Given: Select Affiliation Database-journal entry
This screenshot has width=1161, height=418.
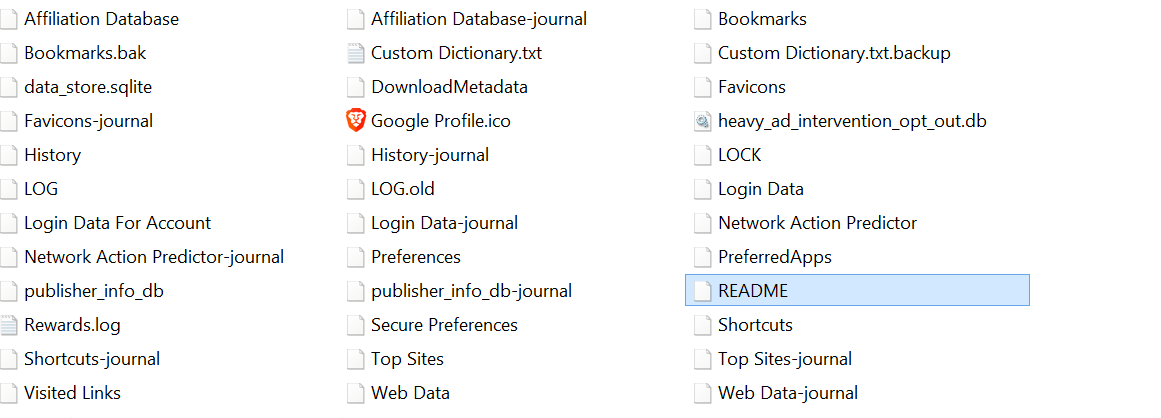Looking at the screenshot, I should (x=479, y=19).
